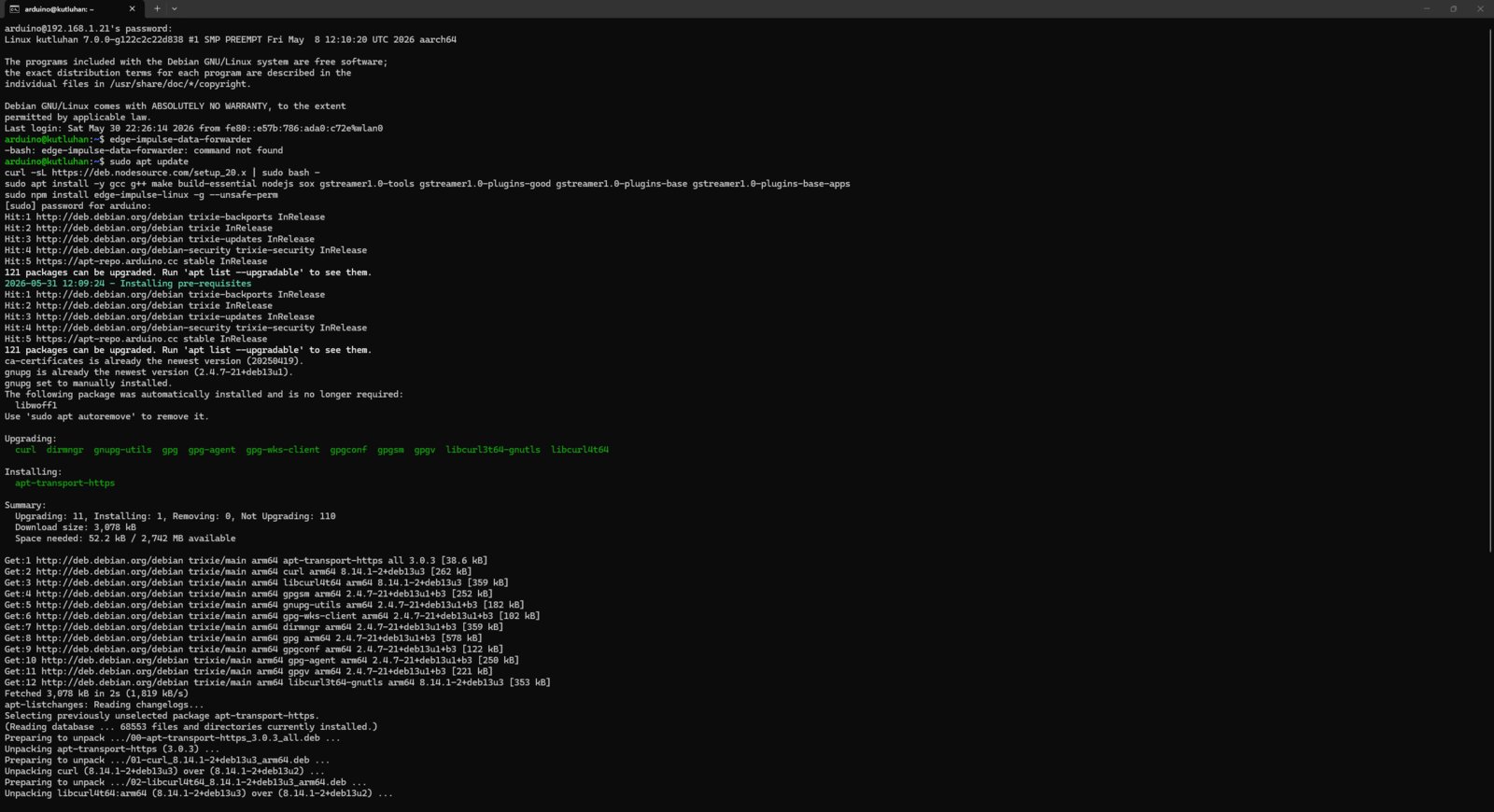1494x812 pixels.
Task: Click the green "Installing pre-requisites" timestamp line
Action: 127,284
